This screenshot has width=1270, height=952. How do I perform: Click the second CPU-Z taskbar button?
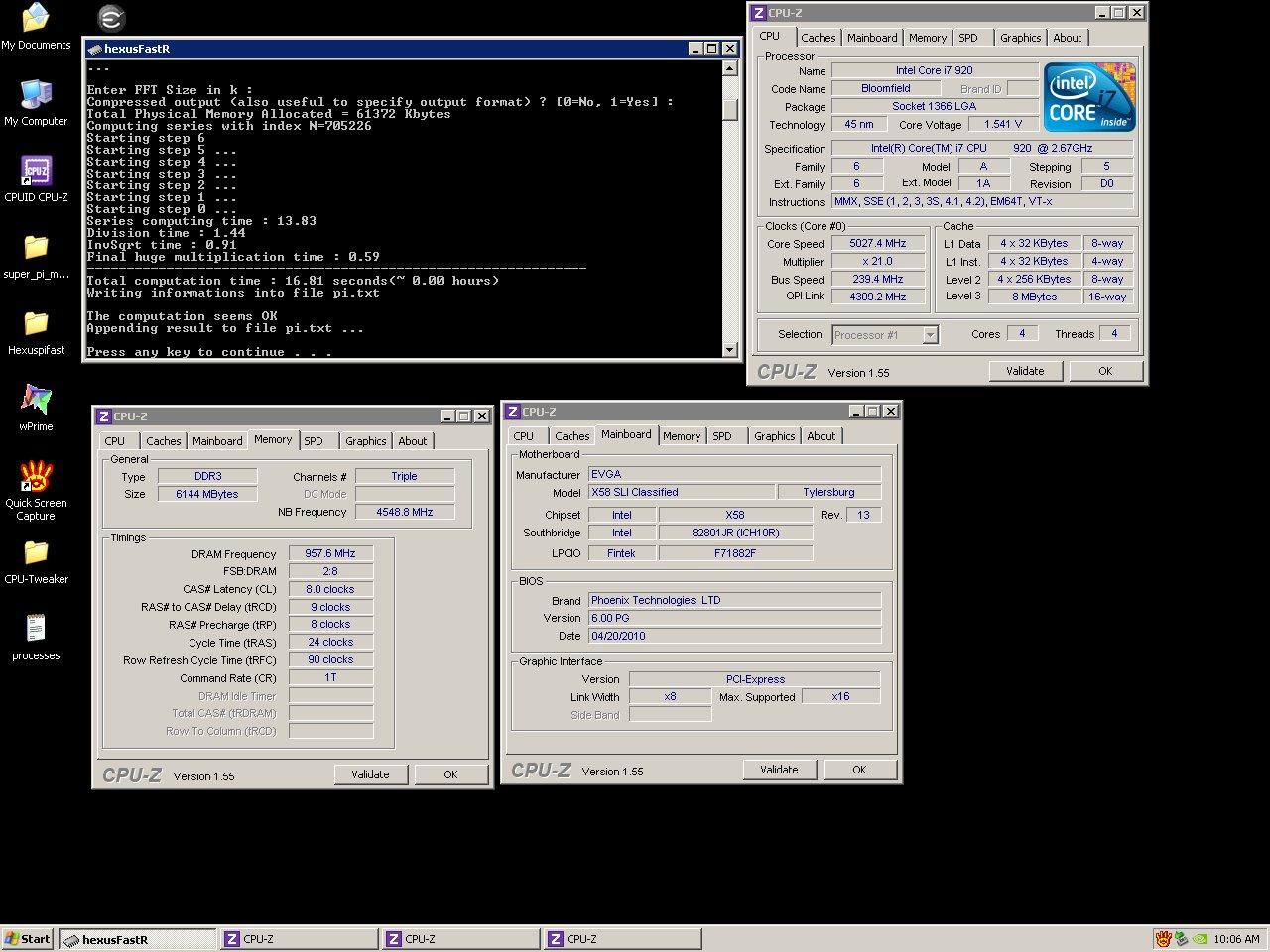click(x=461, y=939)
